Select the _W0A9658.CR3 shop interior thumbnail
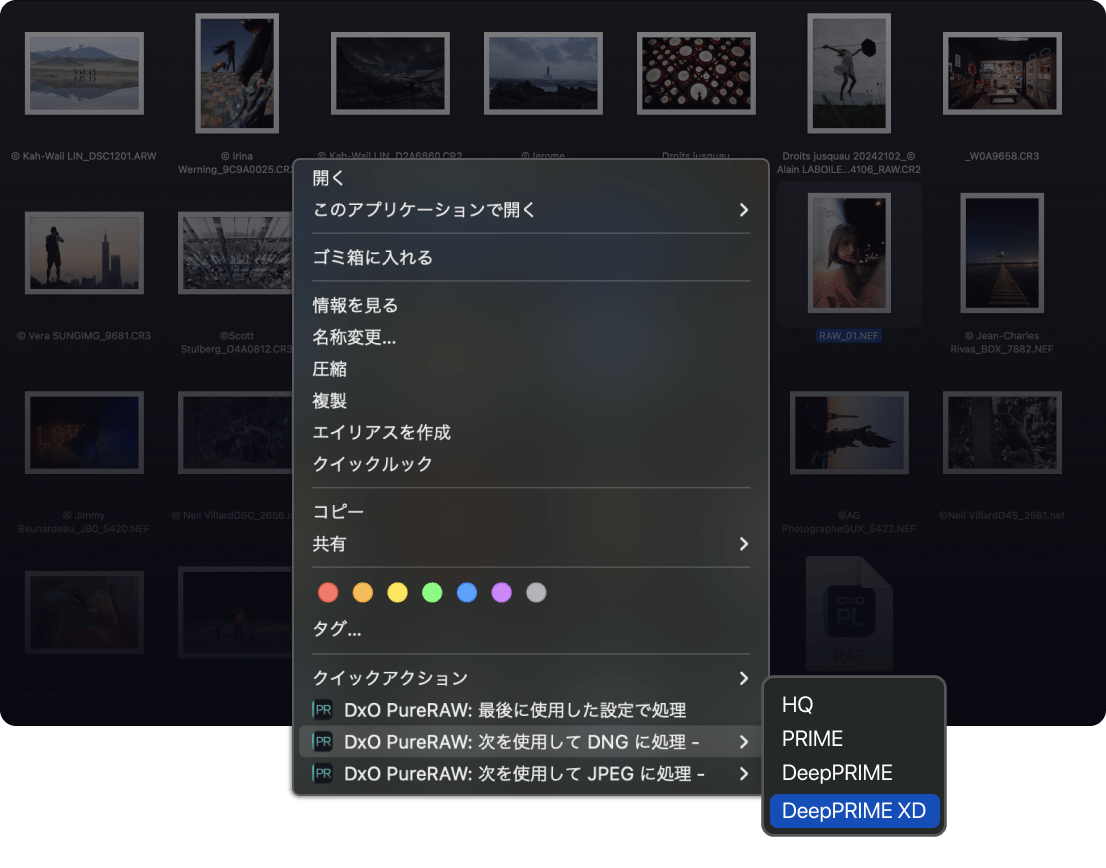1106x868 pixels. pos(1002,73)
